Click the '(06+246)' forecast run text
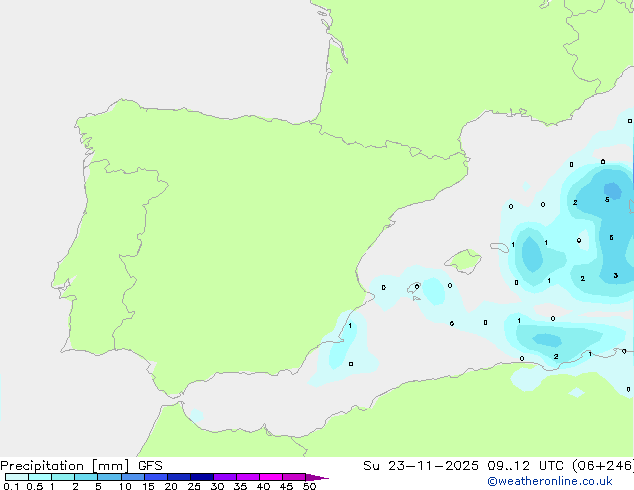The width and height of the screenshot is (634, 490). [603, 466]
